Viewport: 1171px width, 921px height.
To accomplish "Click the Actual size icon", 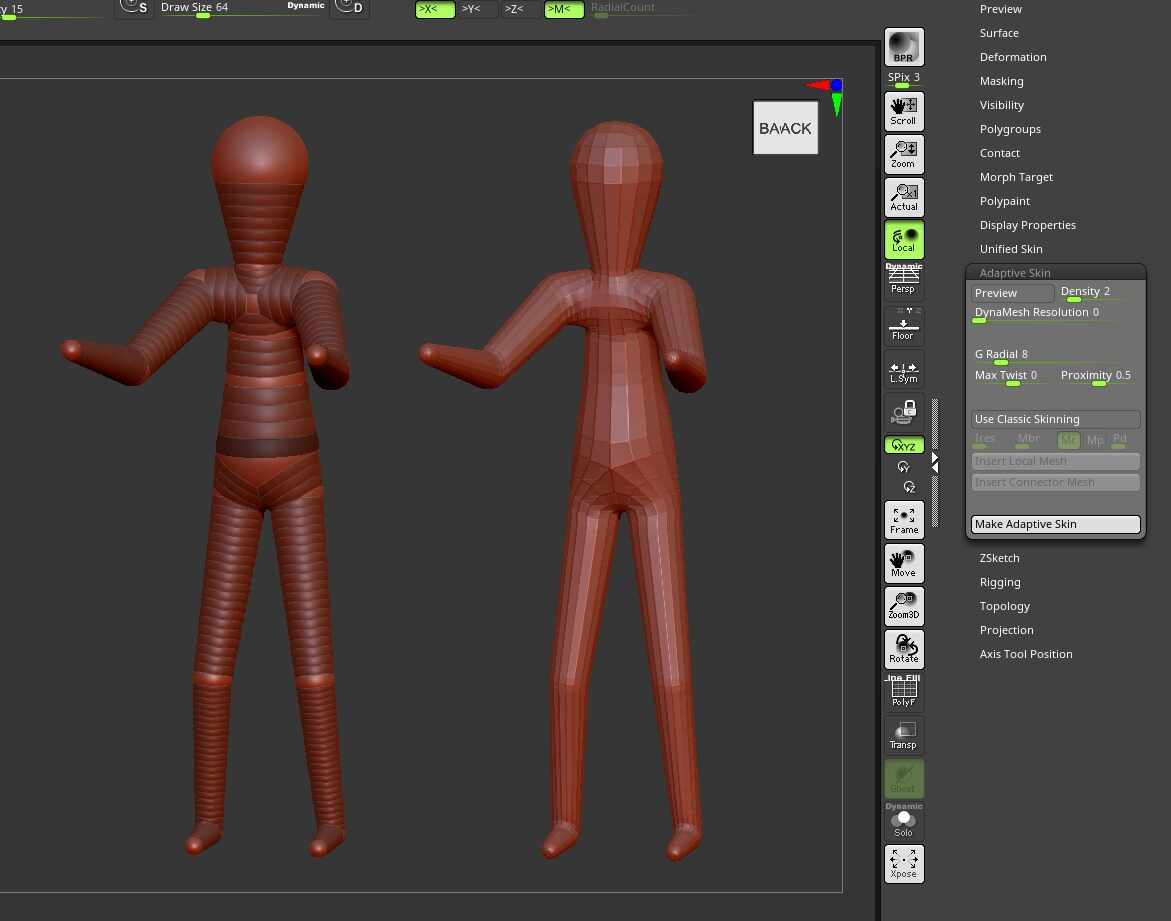I will click(x=903, y=196).
